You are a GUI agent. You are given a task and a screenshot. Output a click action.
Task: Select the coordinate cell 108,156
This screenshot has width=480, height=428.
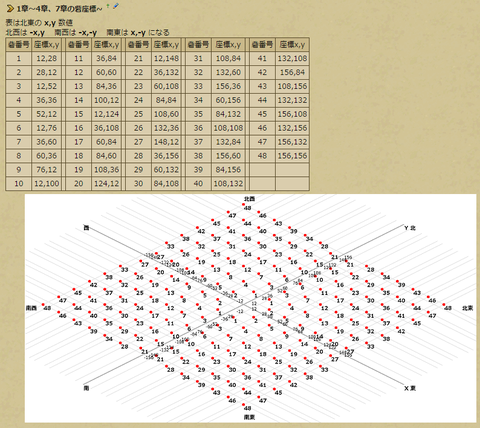coord(292,86)
